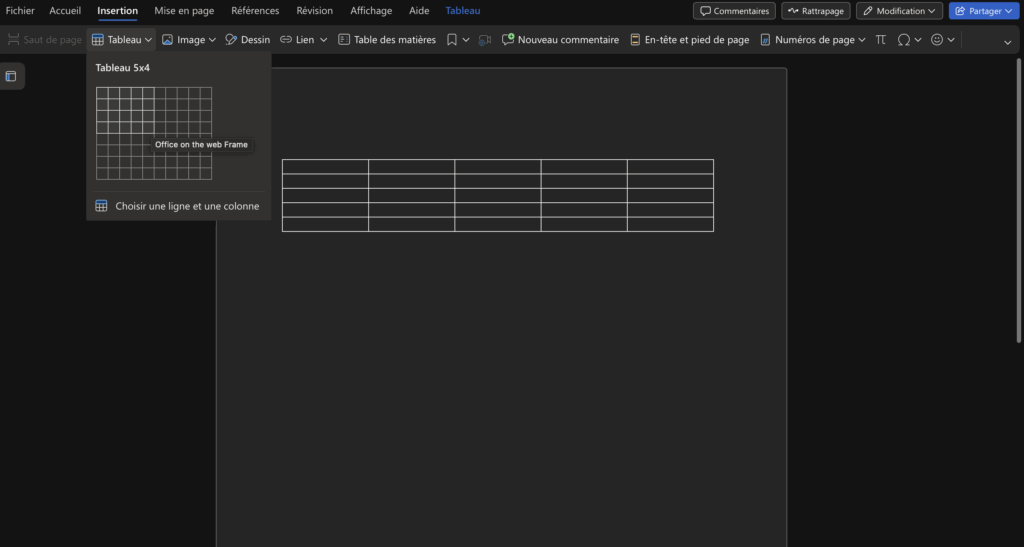Open the Dessin drawing tool
The width and height of the screenshot is (1024, 547).
247,40
